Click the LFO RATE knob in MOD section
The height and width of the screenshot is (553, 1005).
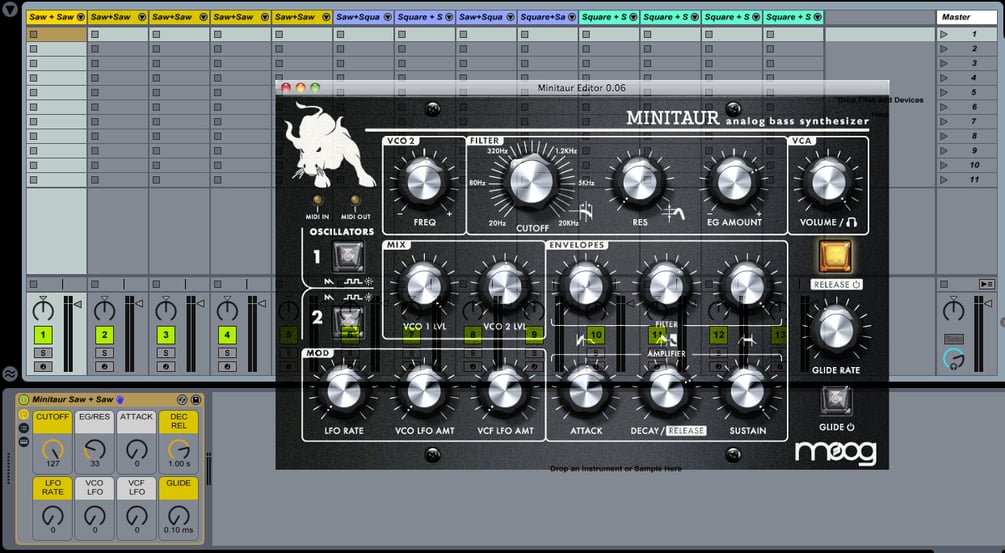[344, 390]
